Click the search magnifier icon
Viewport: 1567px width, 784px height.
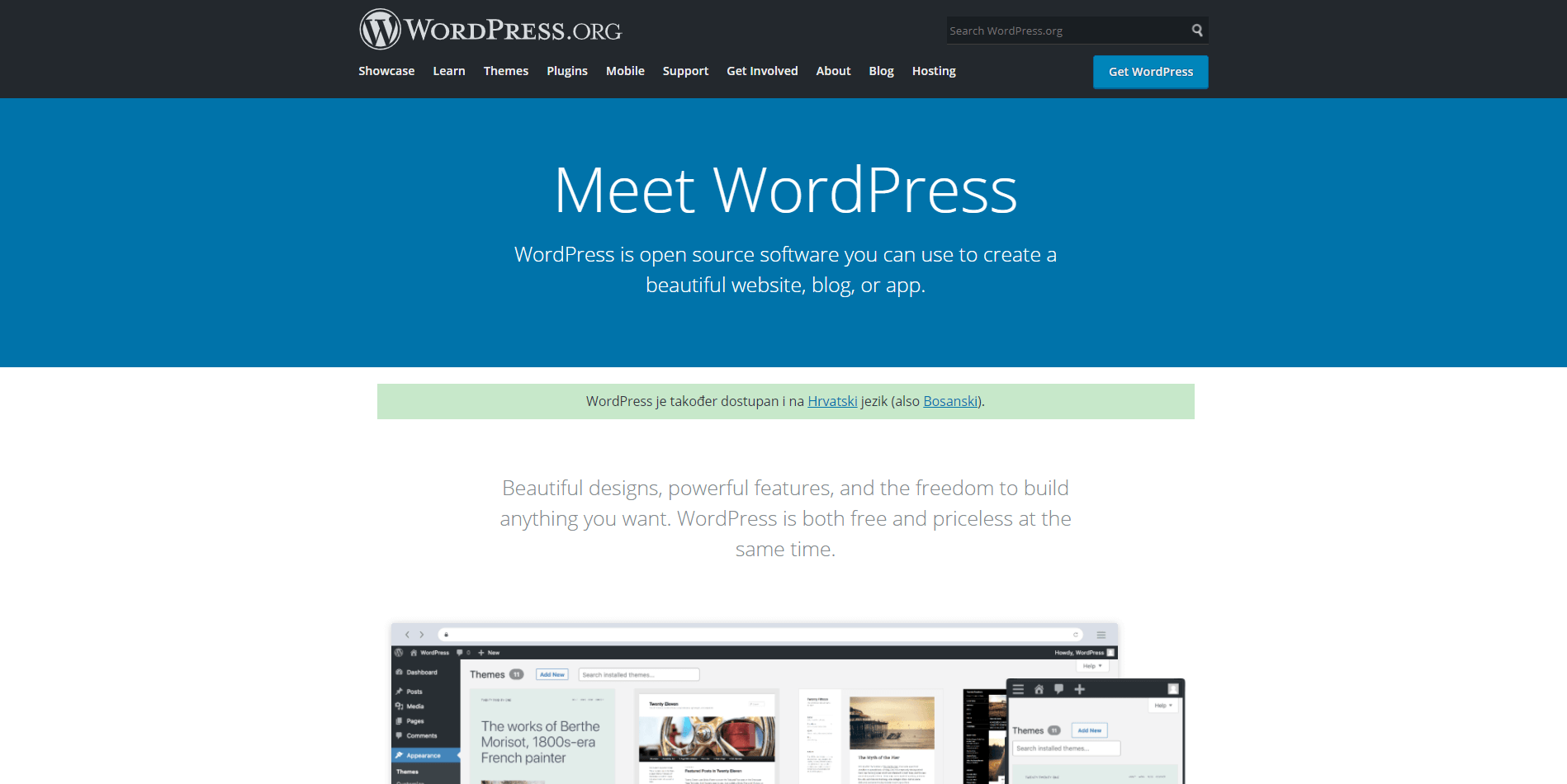pos(1197,31)
